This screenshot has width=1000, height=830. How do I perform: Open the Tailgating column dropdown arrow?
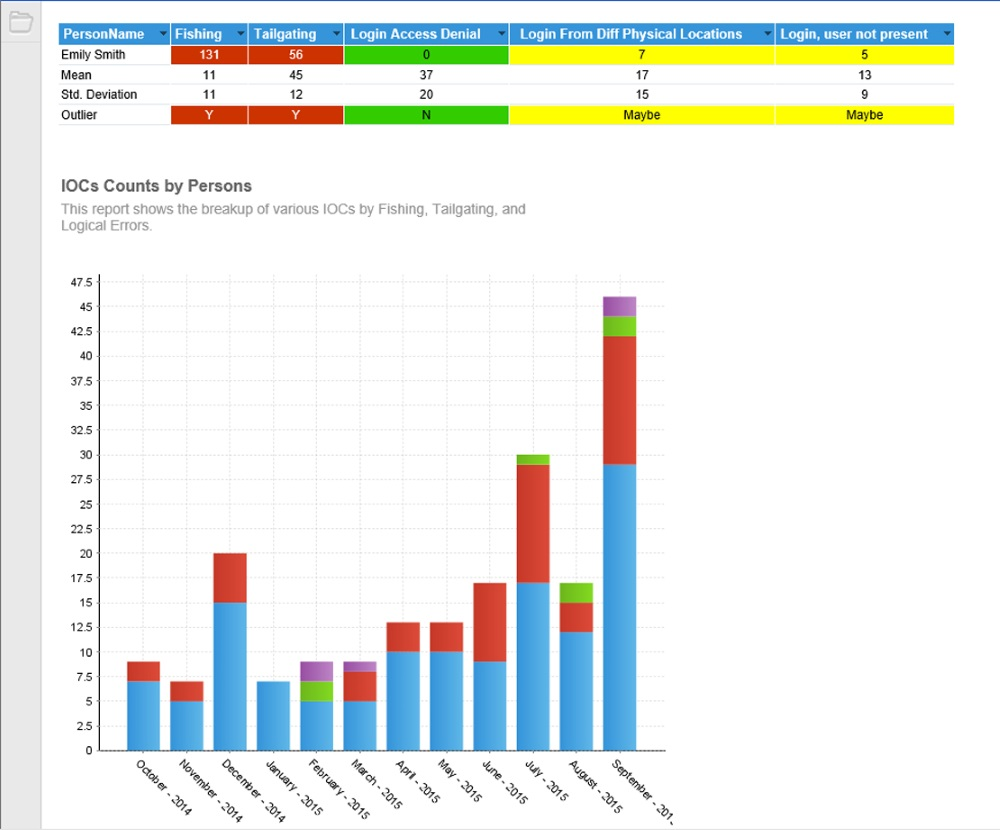click(335, 34)
